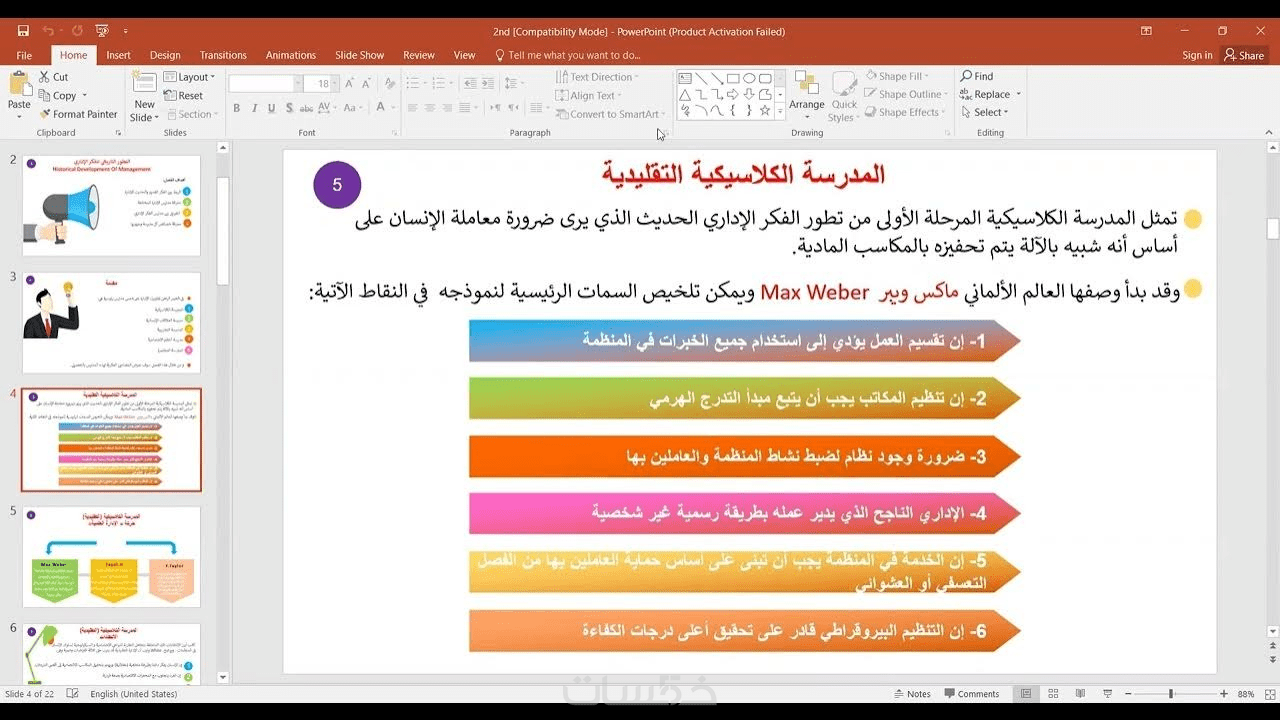1280x720 pixels.
Task: Reset the slide layout
Action: (x=183, y=96)
